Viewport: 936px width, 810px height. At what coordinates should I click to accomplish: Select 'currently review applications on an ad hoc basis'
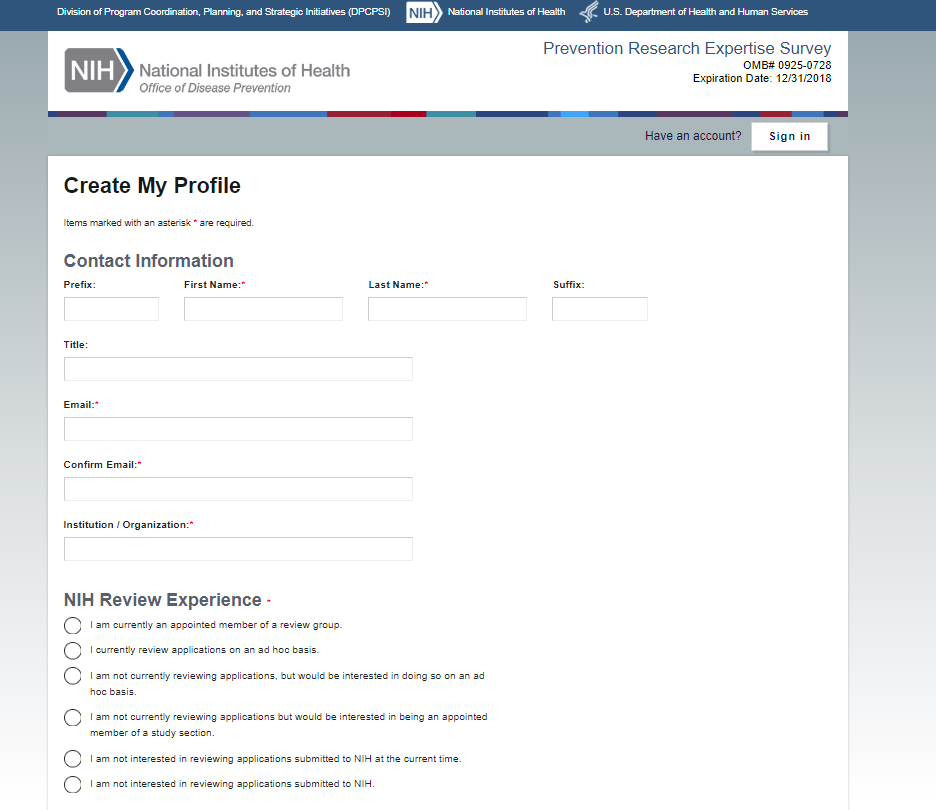point(73,651)
